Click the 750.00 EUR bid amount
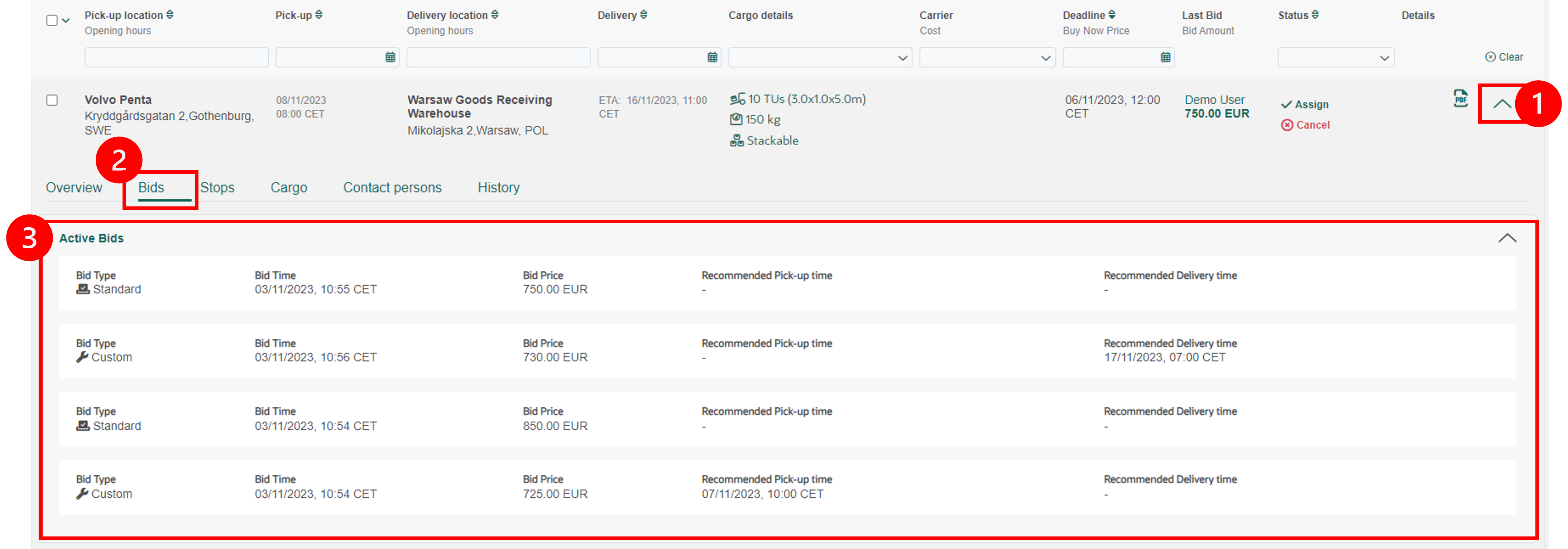Image resolution: width=1568 pixels, height=549 pixels. 1217,113
